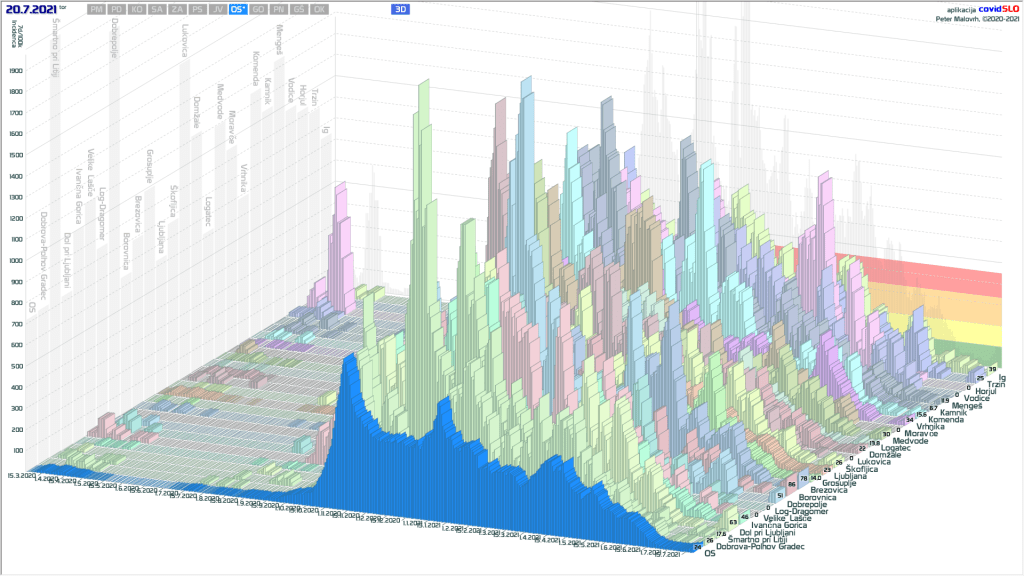
Task: Select the dark Ljubljana label in lower-right legend
Action: tap(851, 476)
